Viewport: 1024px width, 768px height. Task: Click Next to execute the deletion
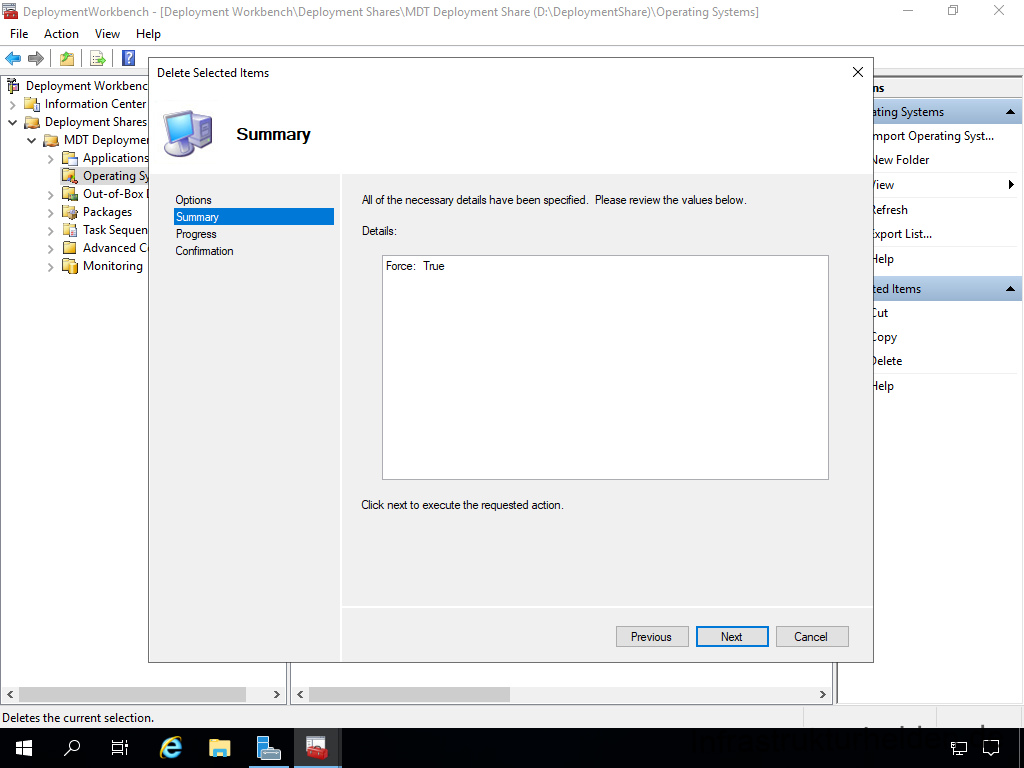coord(731,637)
